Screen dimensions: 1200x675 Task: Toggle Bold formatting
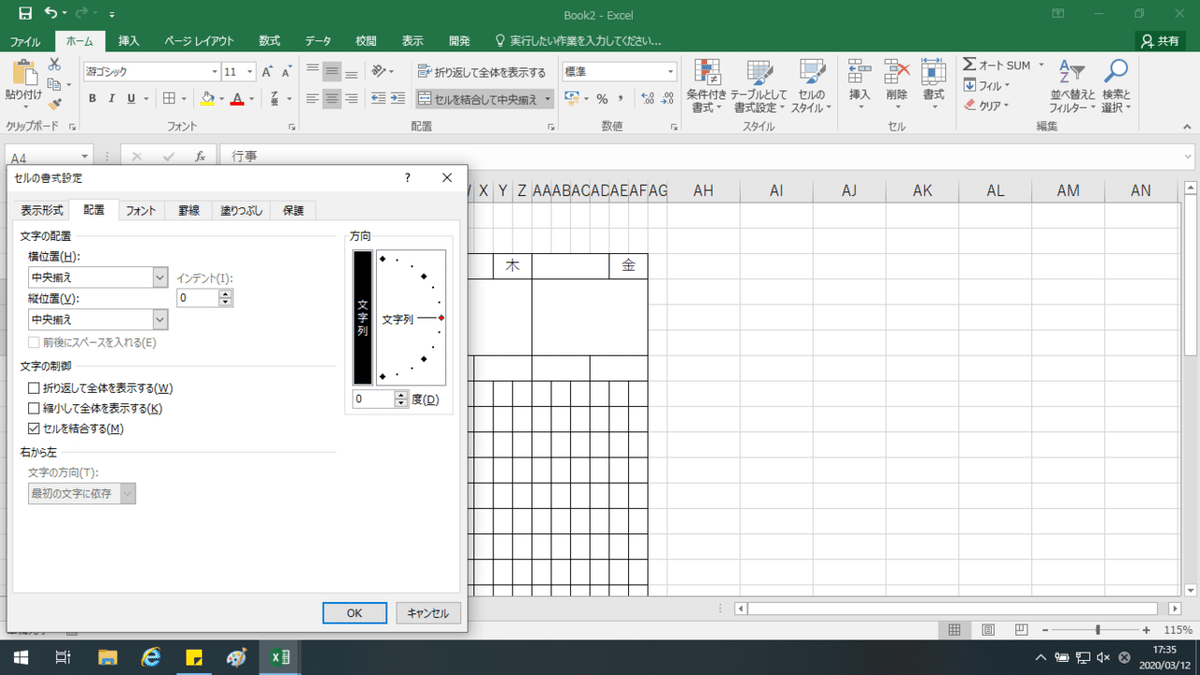tap(93, 98)
